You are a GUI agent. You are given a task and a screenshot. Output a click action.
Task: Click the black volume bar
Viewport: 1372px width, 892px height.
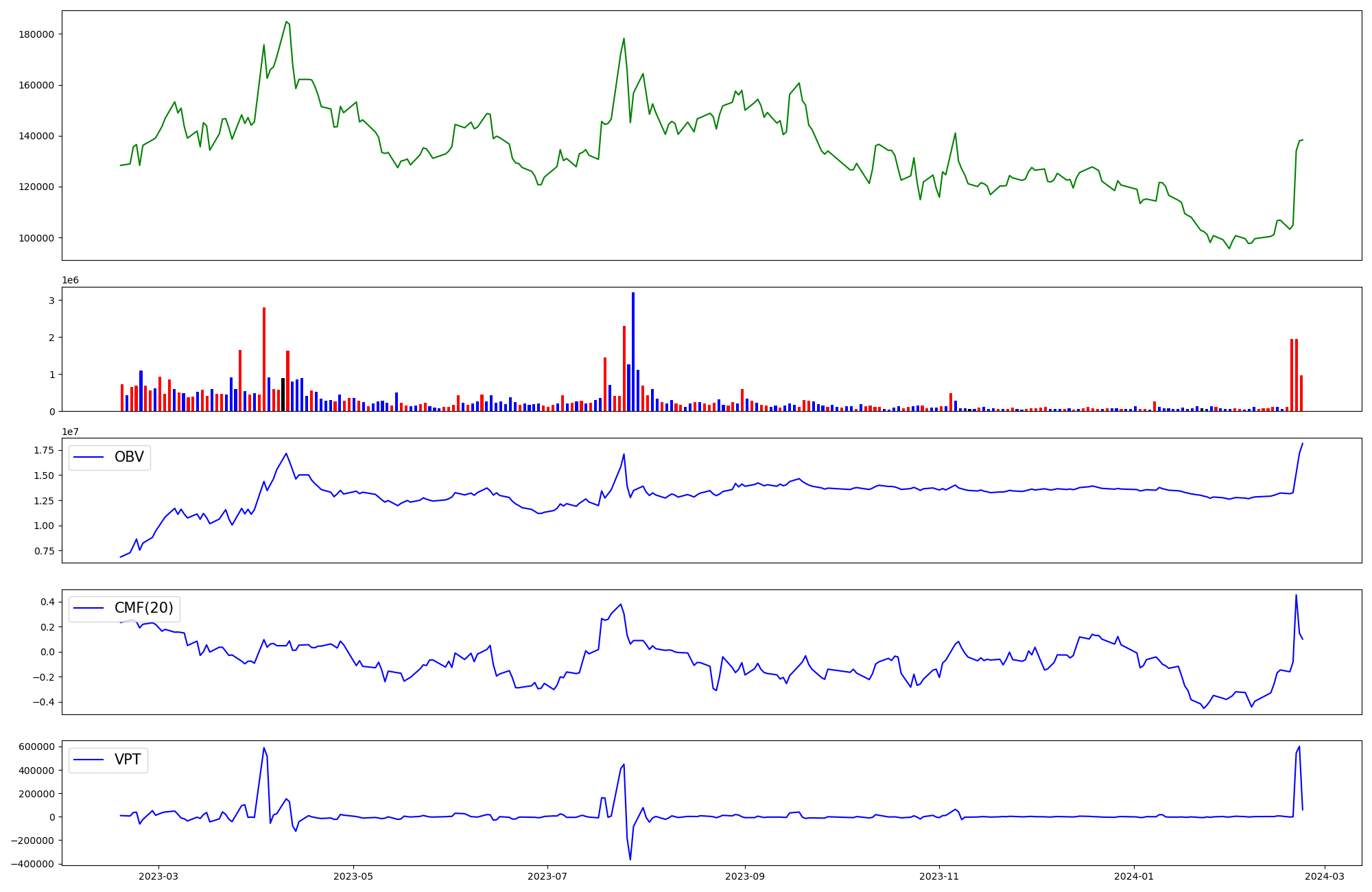coord(283,395)
